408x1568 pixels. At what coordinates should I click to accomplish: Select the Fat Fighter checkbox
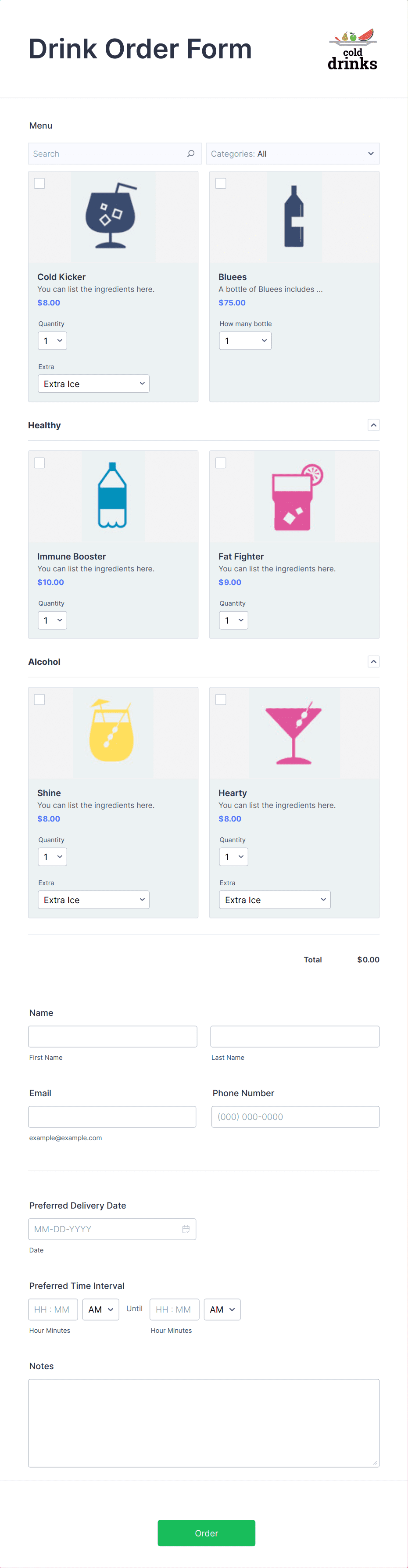(220, 463)
